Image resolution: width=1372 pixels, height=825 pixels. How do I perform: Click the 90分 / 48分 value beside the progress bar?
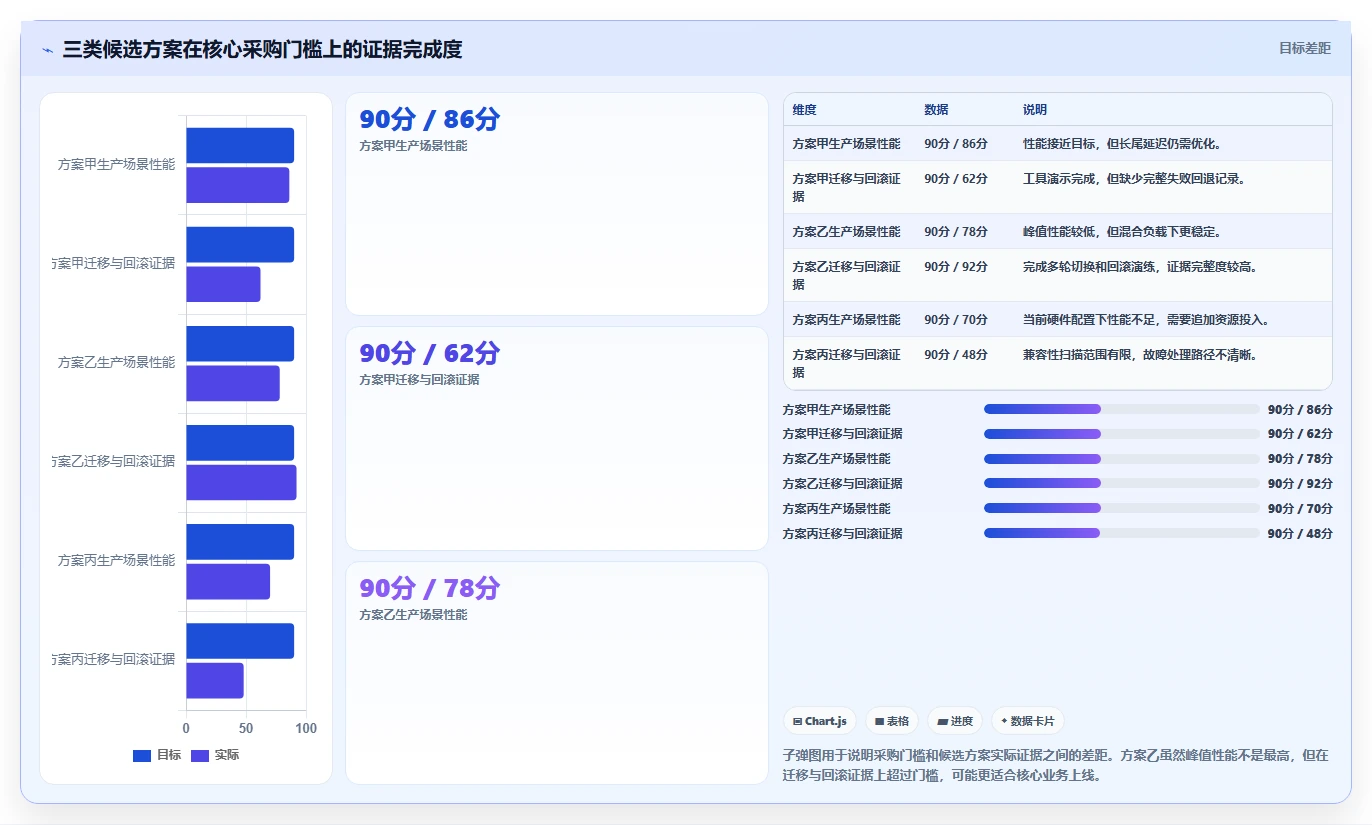tap(1300, 533)
